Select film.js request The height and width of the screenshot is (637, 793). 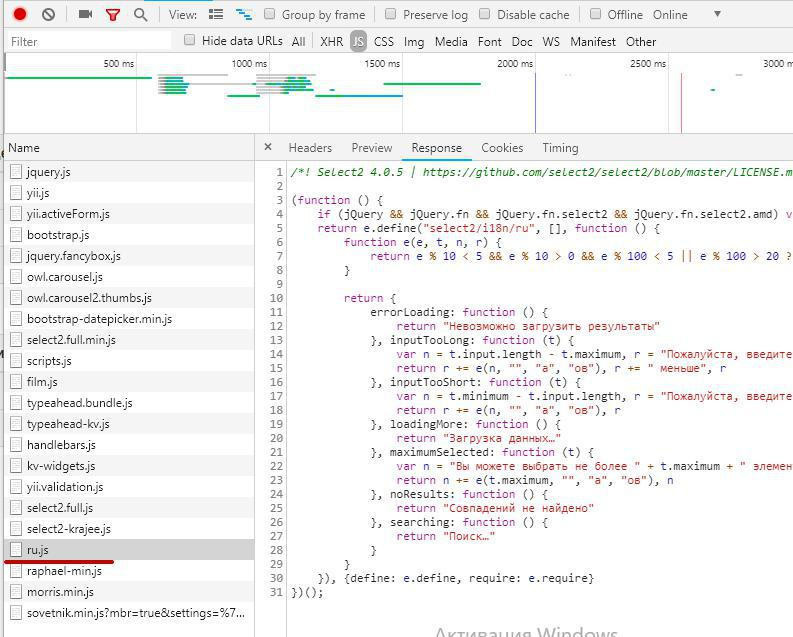[x=129, y=382]
